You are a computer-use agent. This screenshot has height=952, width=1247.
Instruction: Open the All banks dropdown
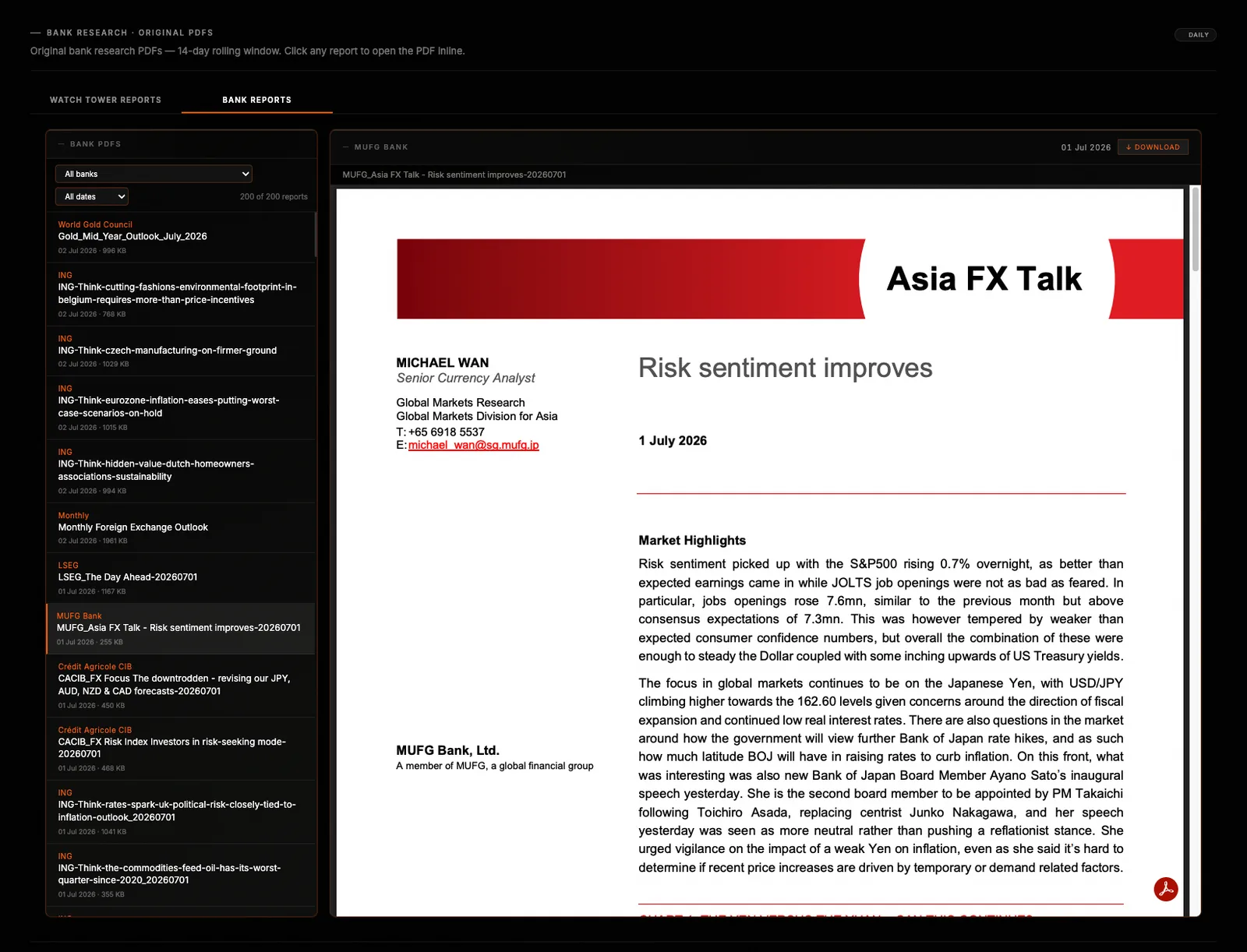pos(154,174)
